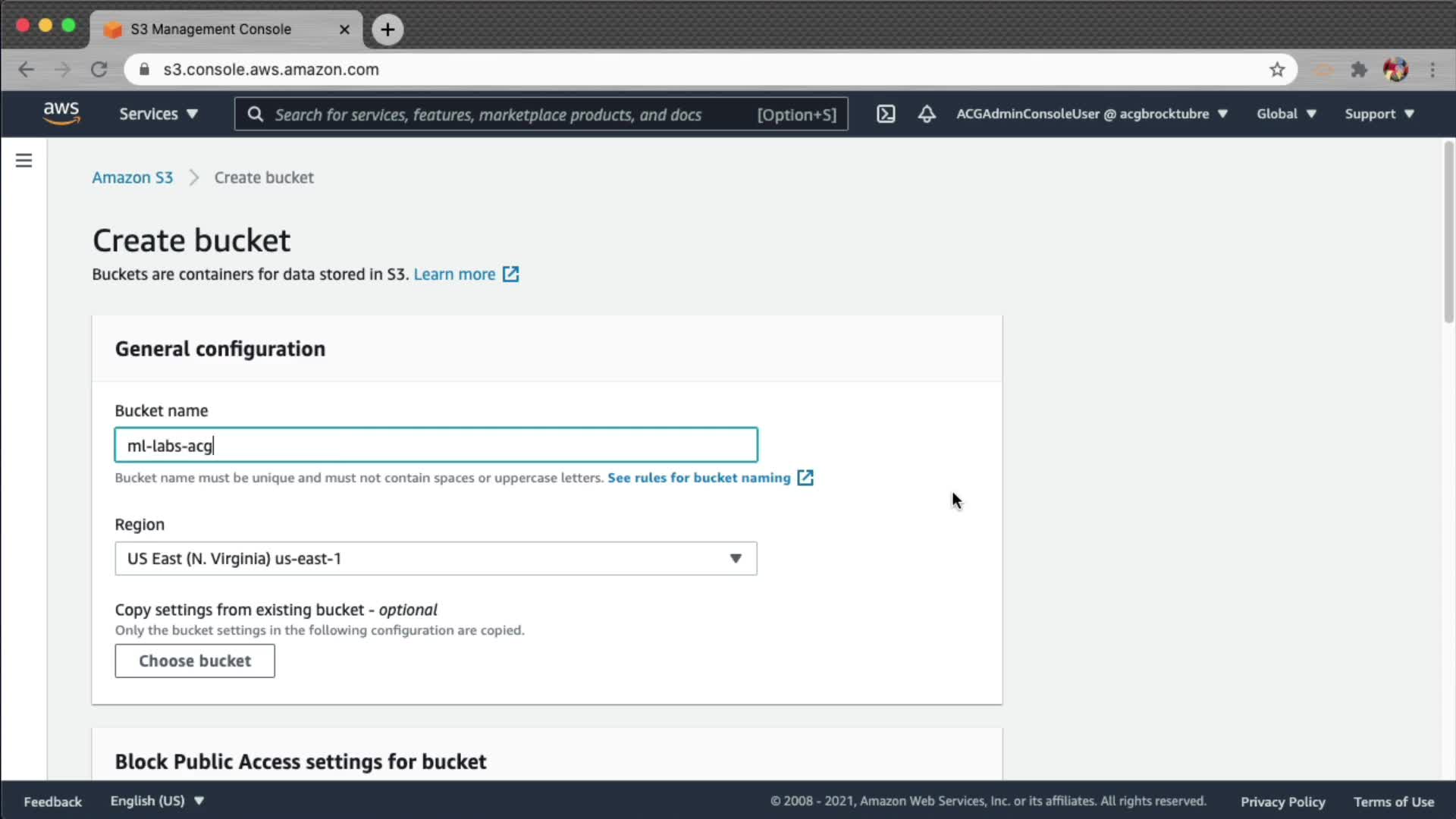Open the CloudShell terminal icon
This screenshot has width=1456, height=819.
[886, 114]
